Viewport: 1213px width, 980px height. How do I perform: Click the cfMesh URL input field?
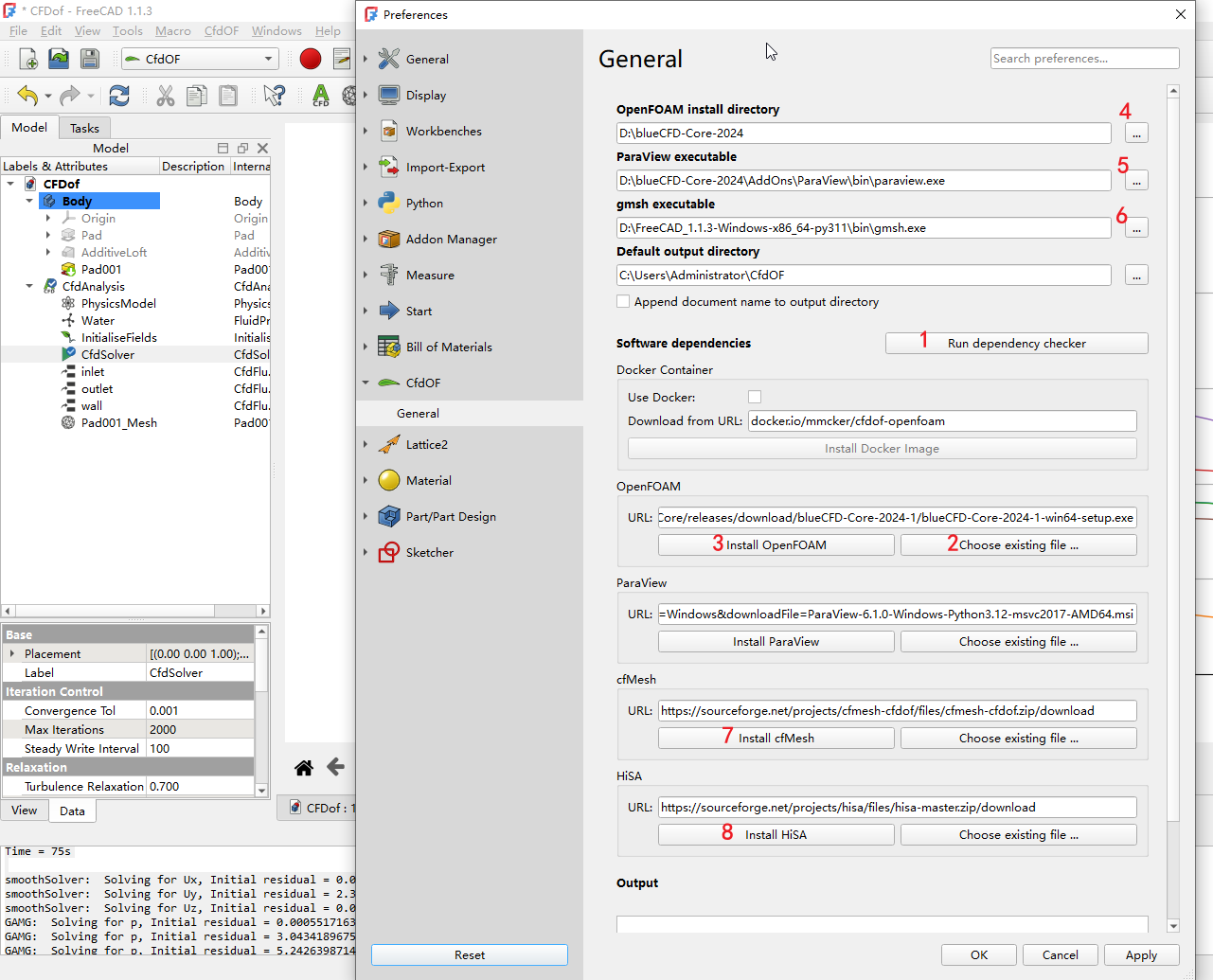click(x=898, y=710)
